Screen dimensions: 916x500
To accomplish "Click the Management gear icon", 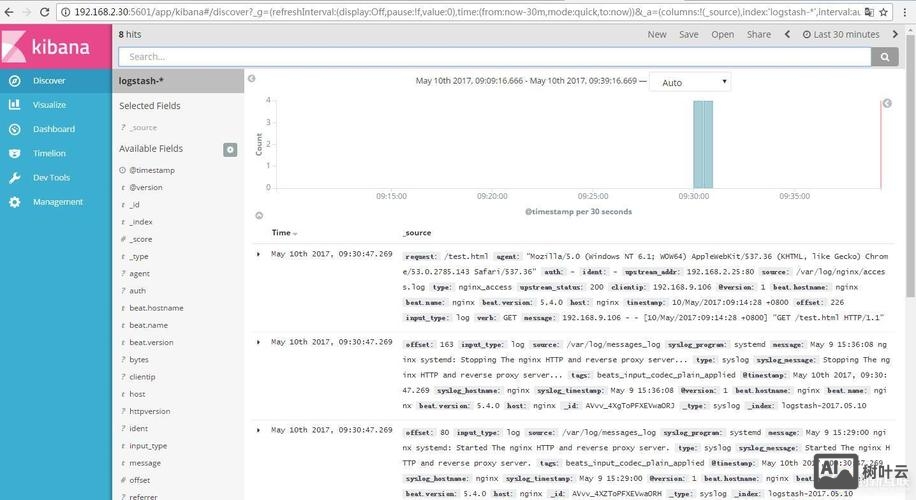I will (14, 202).
